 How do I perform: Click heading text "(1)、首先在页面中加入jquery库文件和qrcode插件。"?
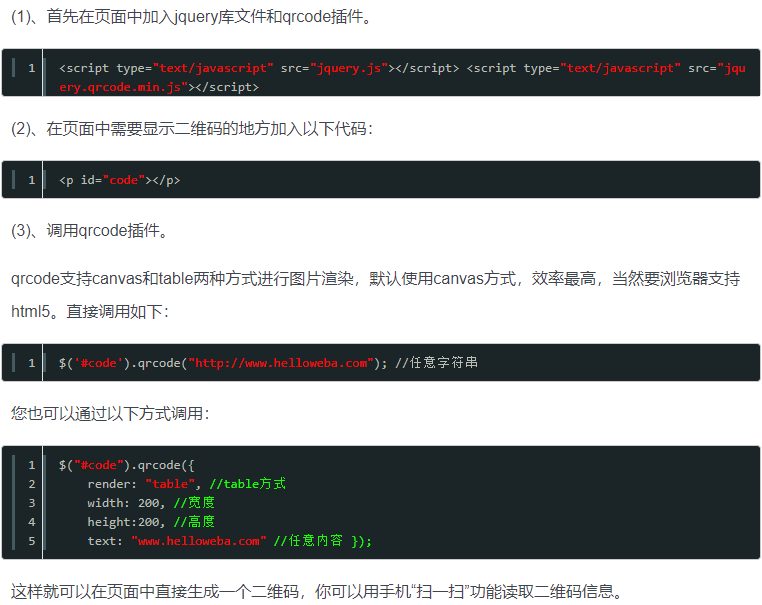coord(191,17)
